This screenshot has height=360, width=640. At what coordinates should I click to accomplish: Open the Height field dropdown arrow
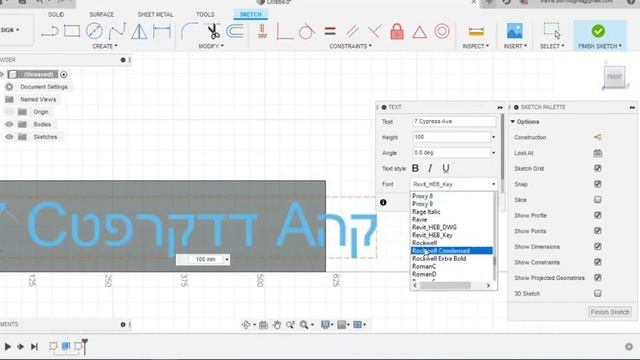(x=493, y=137)
